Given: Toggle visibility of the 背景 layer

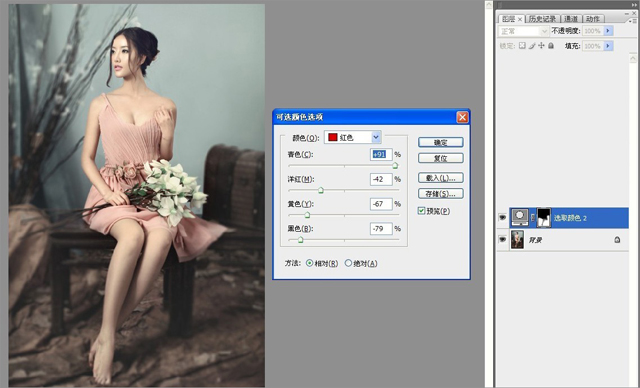Looking at the screenshot, I should click(502, 240).
